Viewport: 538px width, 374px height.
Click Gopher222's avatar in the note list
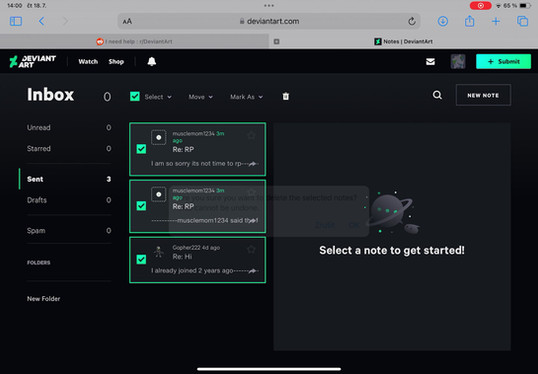(x=159, y=252)
